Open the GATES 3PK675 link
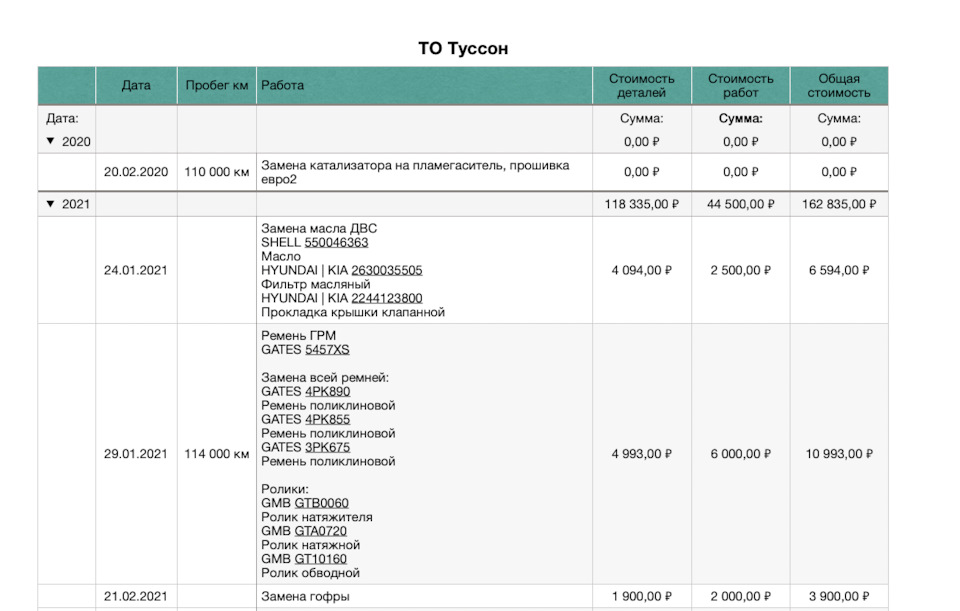This screenshot has height=611, width=960. [328, 447]
